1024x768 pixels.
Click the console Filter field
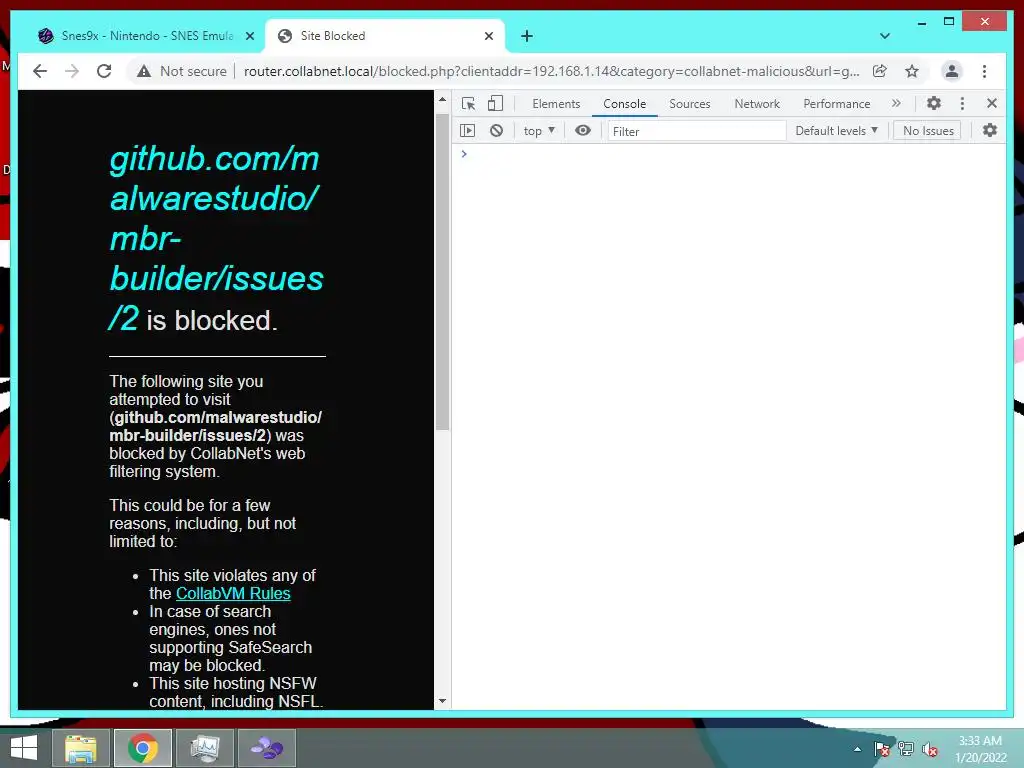[x=696, y=131]
